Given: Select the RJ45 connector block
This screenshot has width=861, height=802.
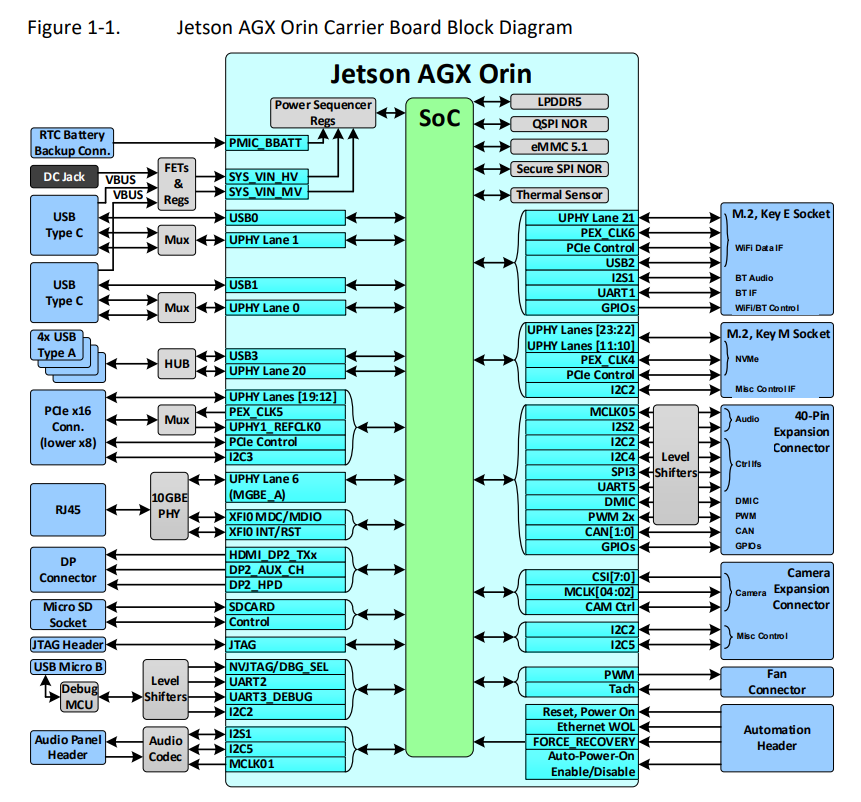Looking at the screenshot, I should 68,510.
